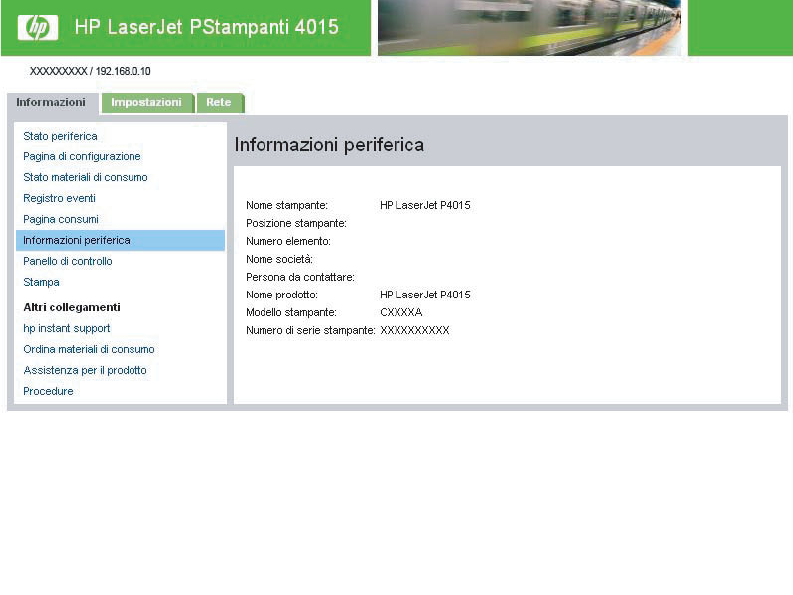Click serial number value XXXXXXXXXX
Viewport: 793px width, 595px height.
(415, 330)
